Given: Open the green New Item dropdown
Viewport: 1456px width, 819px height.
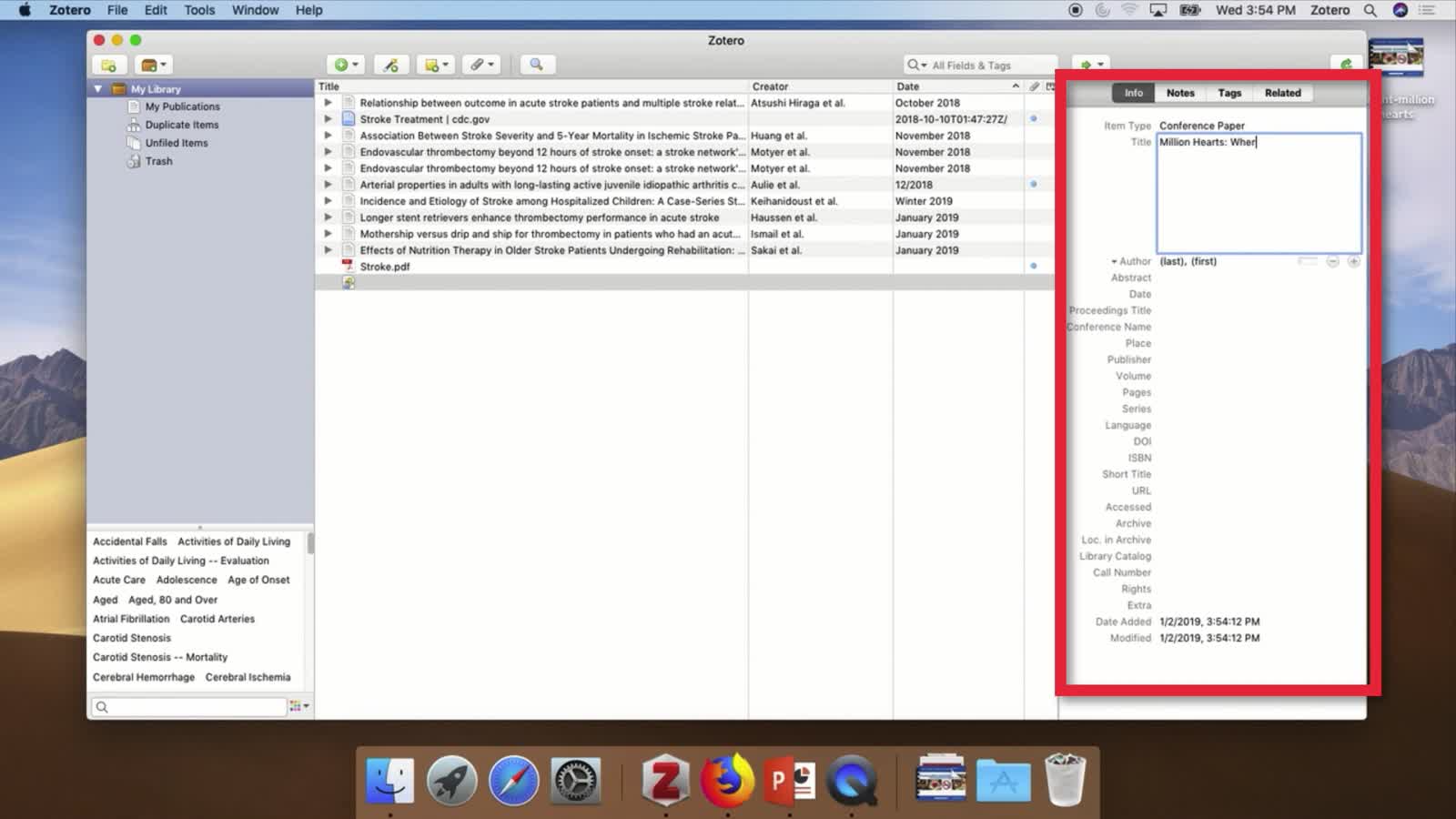Looking at the screenshot, I should (x=346, y=65).
